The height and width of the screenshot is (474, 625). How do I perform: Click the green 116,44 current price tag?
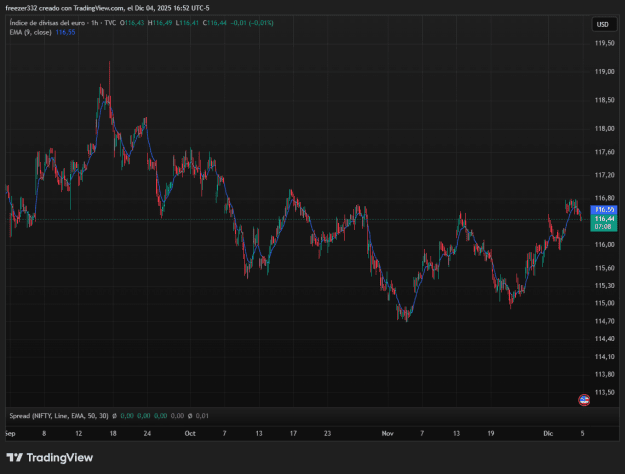point(604,218)
